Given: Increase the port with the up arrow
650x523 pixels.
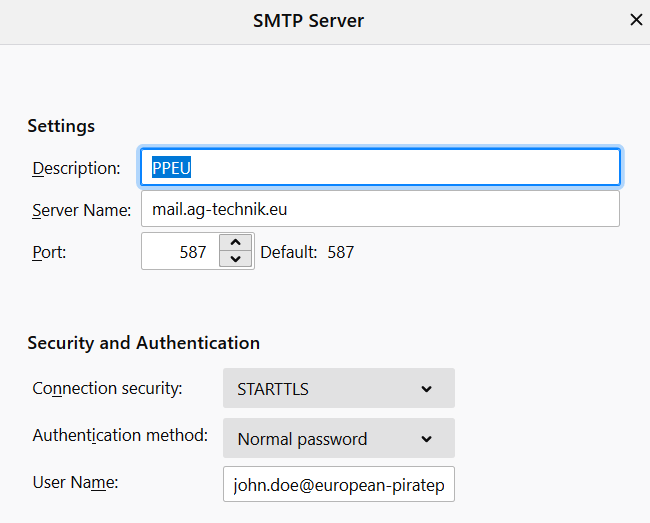Looking at the screenshot, I should pyautogui.click(x=235, y=243).
